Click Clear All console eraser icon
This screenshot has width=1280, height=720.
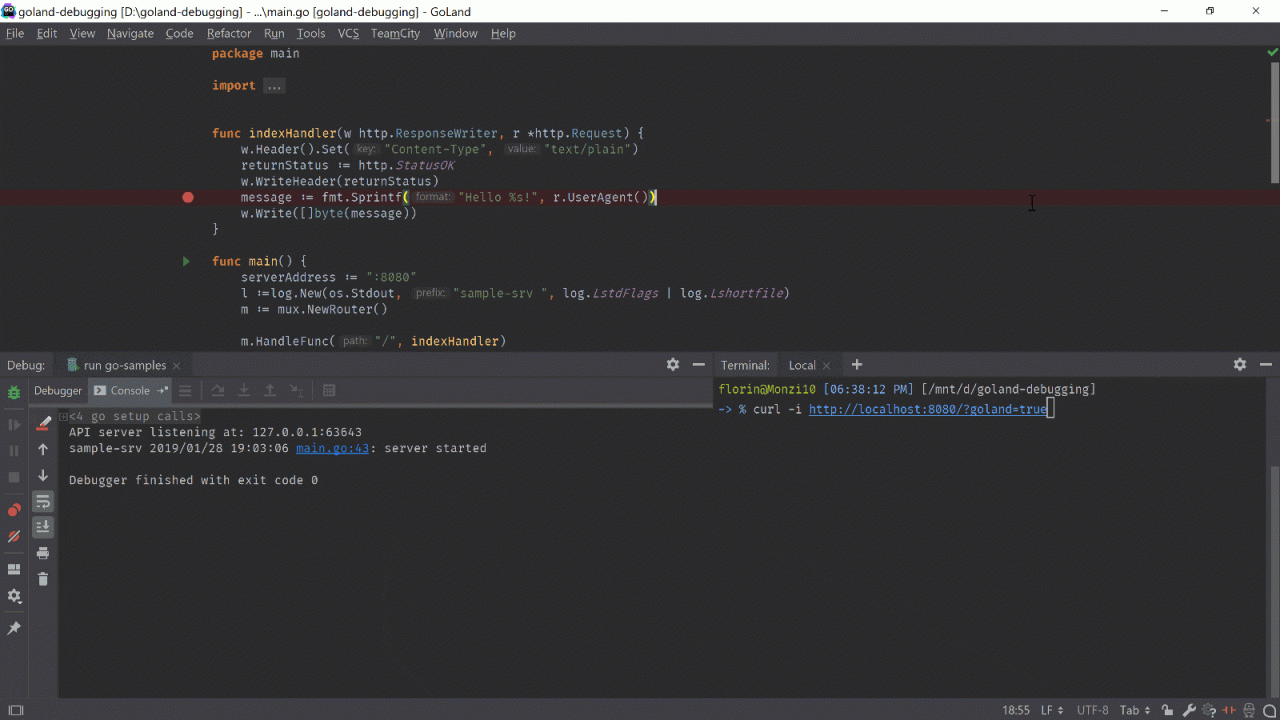(x=43, y=423)
